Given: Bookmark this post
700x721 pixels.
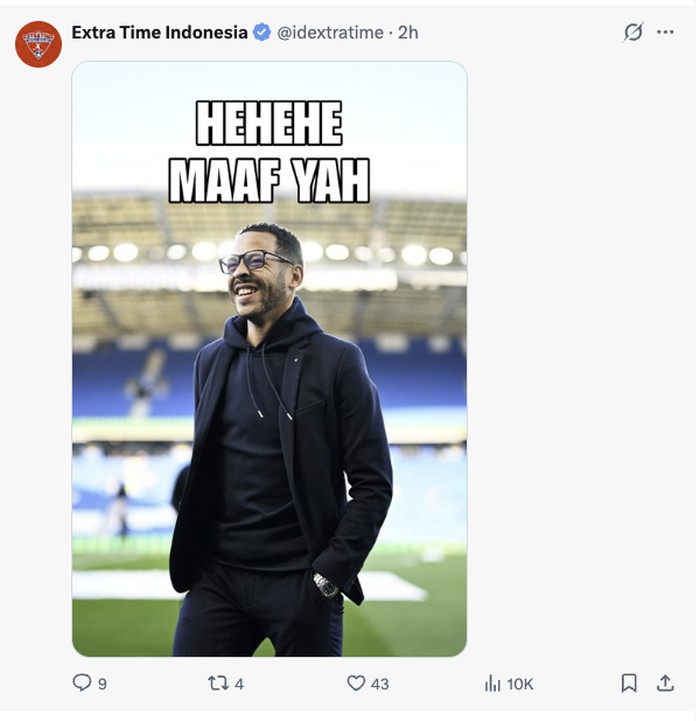Looking at the screenshot, I should point(629,683).
